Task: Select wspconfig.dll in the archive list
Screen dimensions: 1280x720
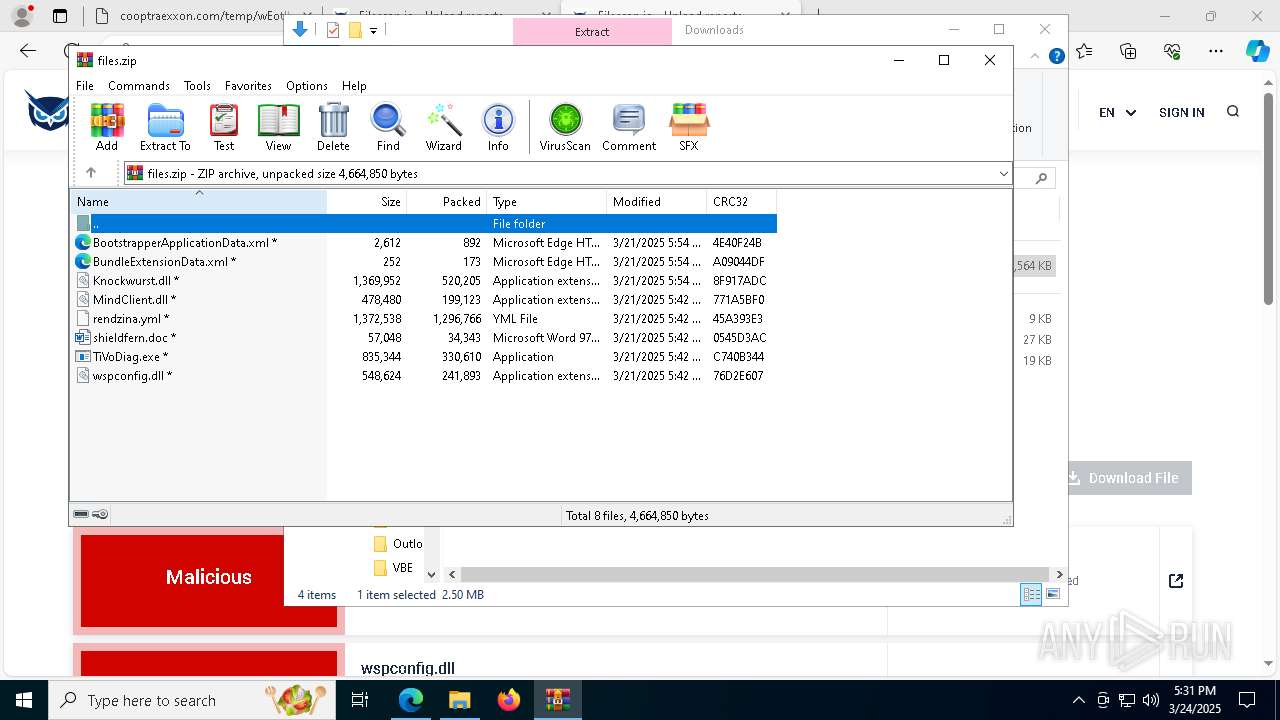Action: tap(424, 375)
